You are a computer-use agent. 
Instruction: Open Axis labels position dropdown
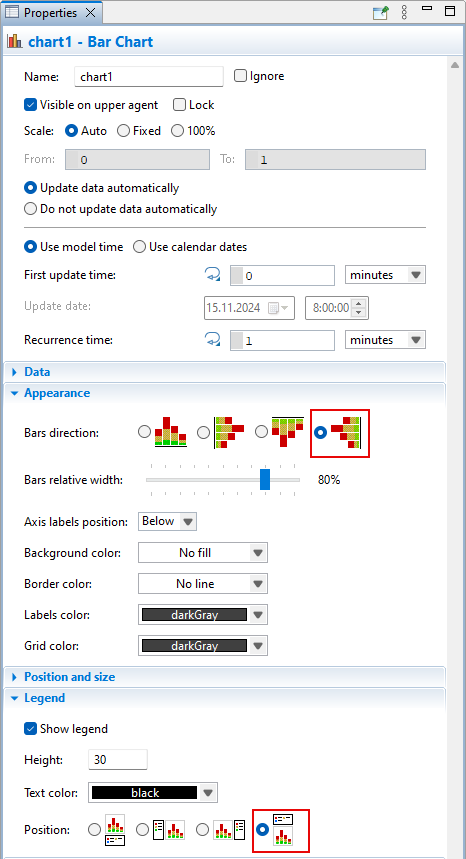coord(167,522)
